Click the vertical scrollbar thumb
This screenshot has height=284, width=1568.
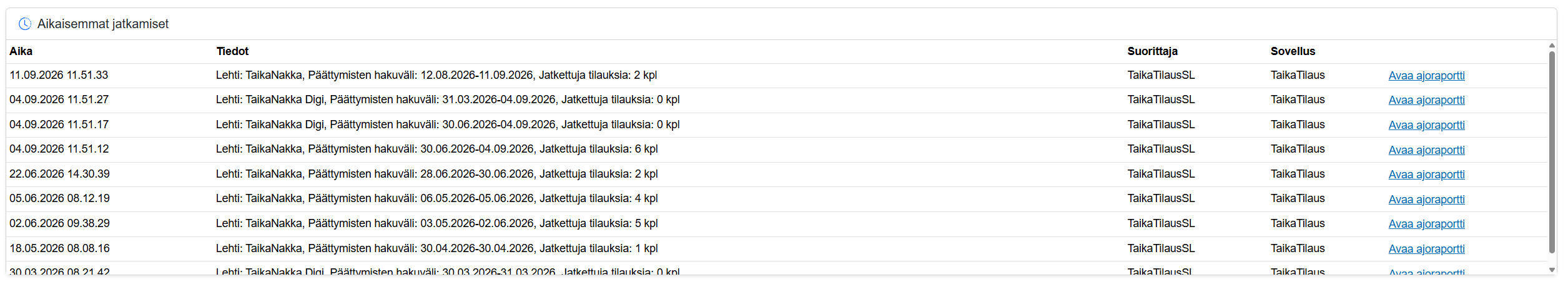pyautogui.click(x=1552, y=153)
